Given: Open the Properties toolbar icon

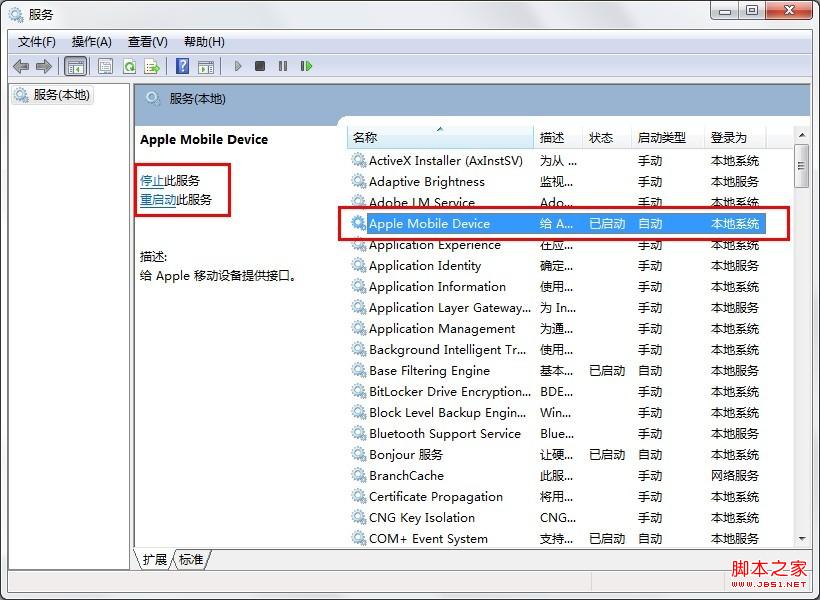Looking at the screenshot, I should click(106, 66).
